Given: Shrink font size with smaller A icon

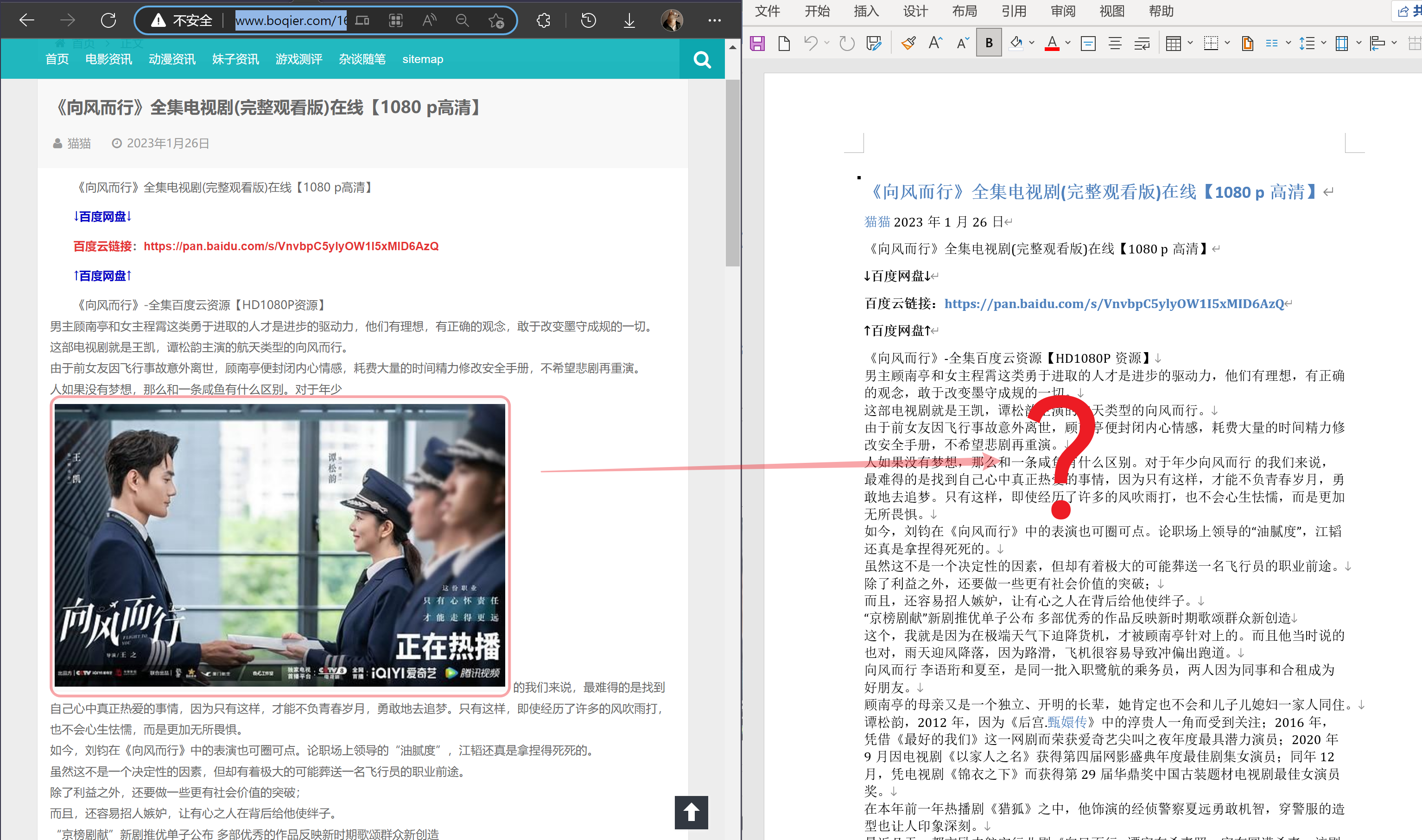Looking at the screenshot, I should pyautogui.click(x=962, y=44).
